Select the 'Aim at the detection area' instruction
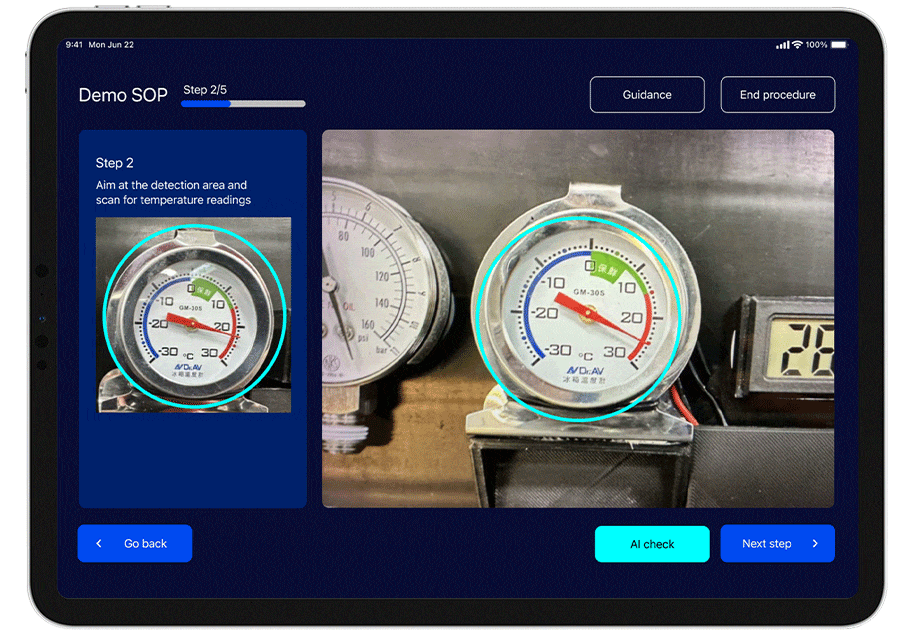 [174, 192]
